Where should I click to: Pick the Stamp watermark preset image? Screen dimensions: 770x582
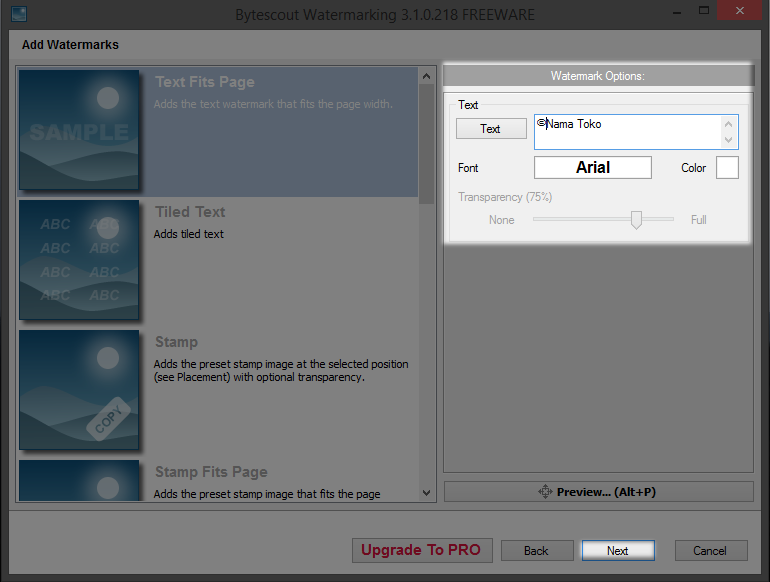click(x=79, y=390)
